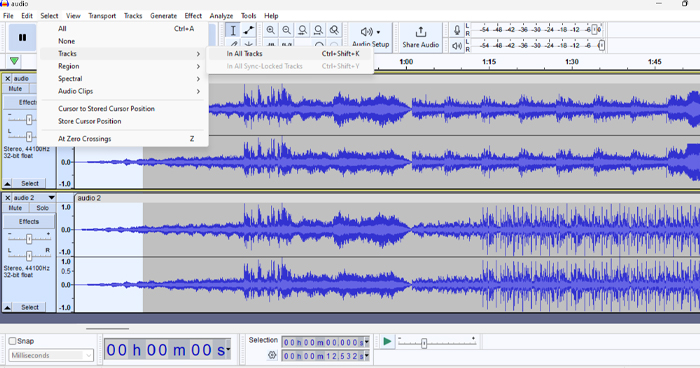Adjust the playback level meter slider
700x368 pixels.
(x=601, y=46)
